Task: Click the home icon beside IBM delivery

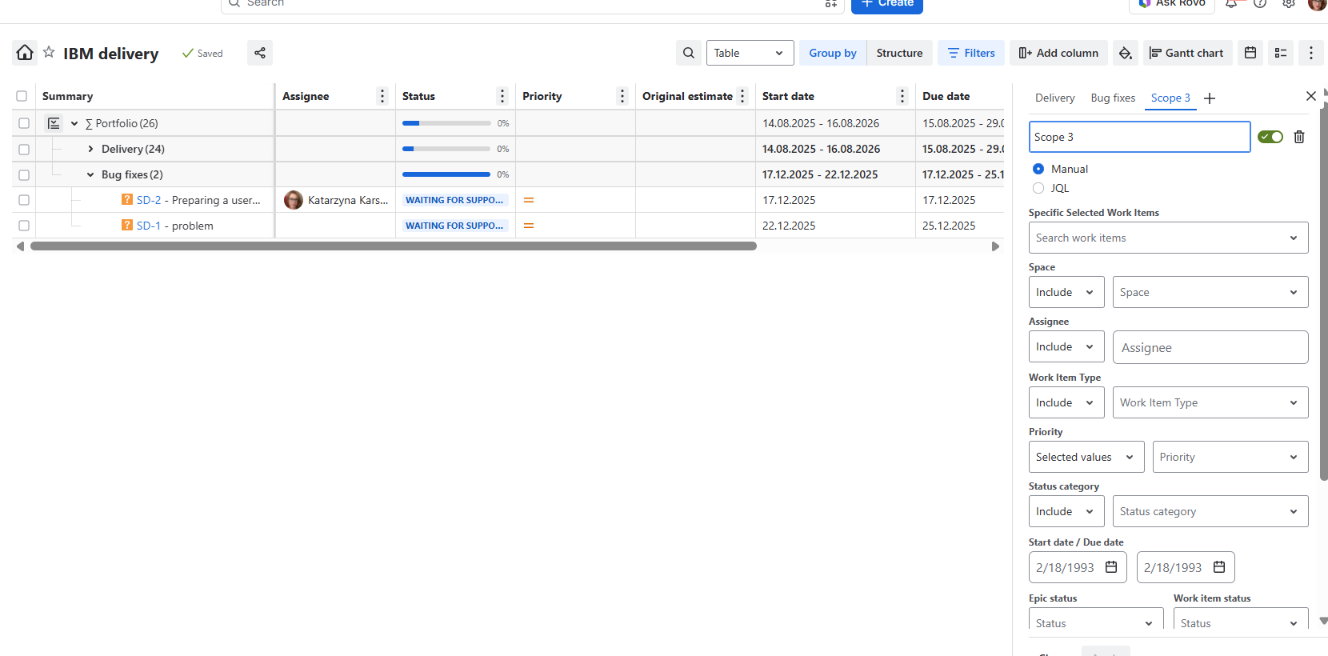Action: (25, 53)
